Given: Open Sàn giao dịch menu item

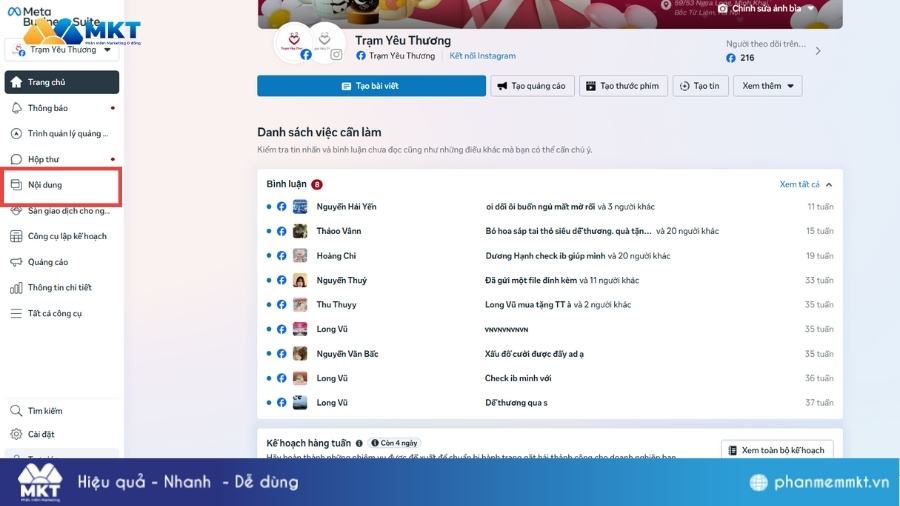Looking at the screenshot, I should [x=61, y=211].
